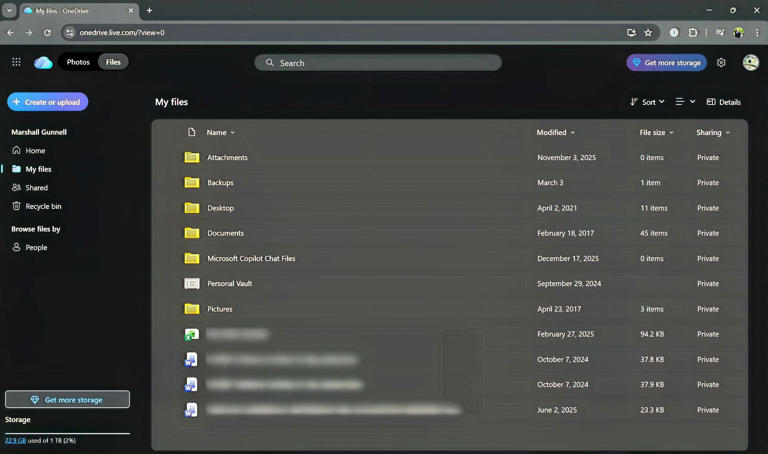Open a new browser tab
The height and width of the screenshot is (454, 768).
[x=149, y=10]
